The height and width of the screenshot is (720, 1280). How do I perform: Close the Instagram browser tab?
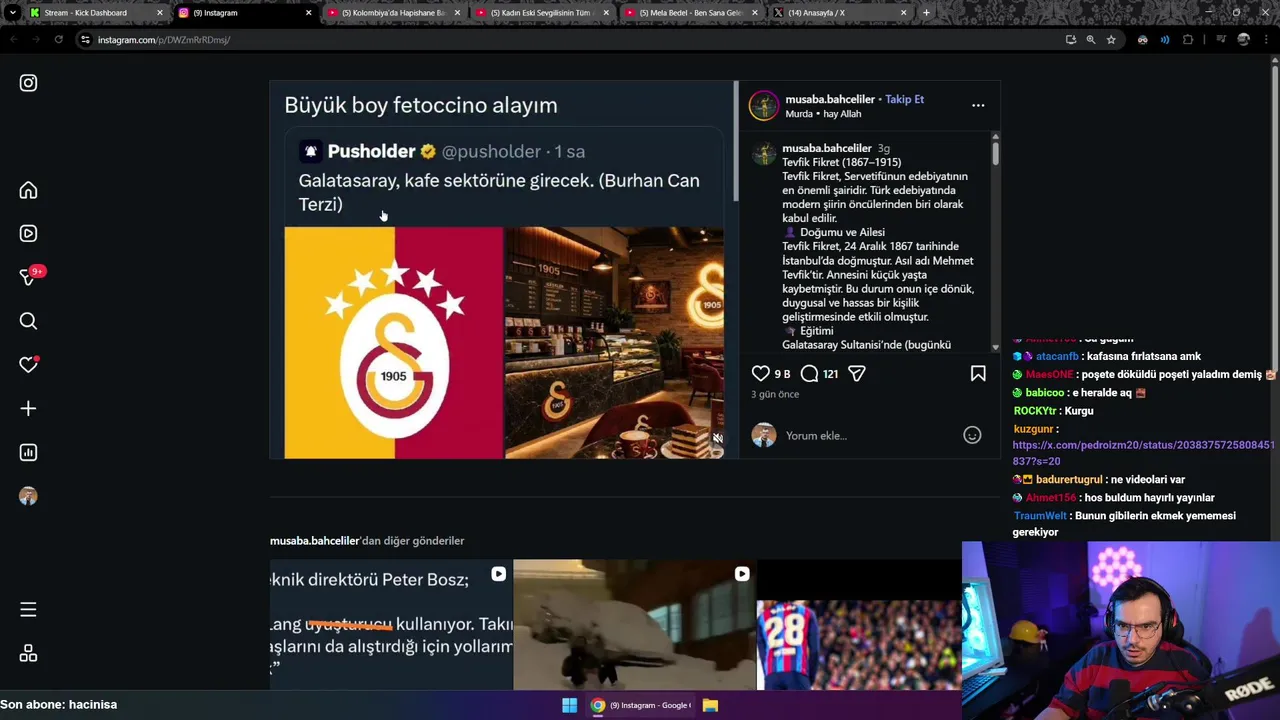click(308, 13)
